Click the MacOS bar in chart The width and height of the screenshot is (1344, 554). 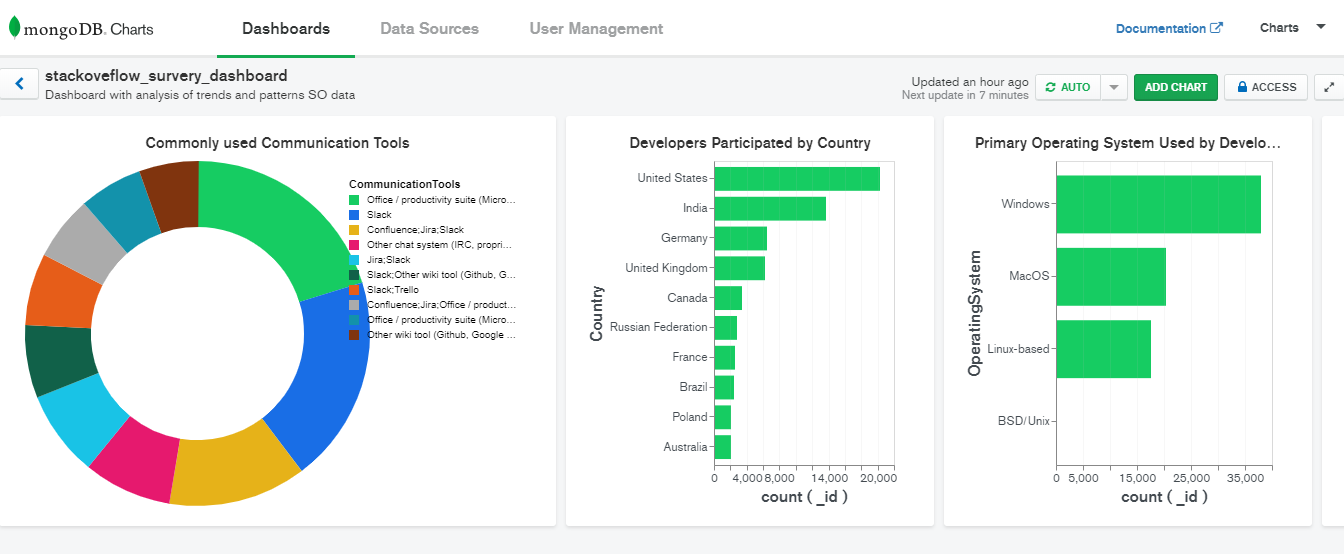point(1110,276)
